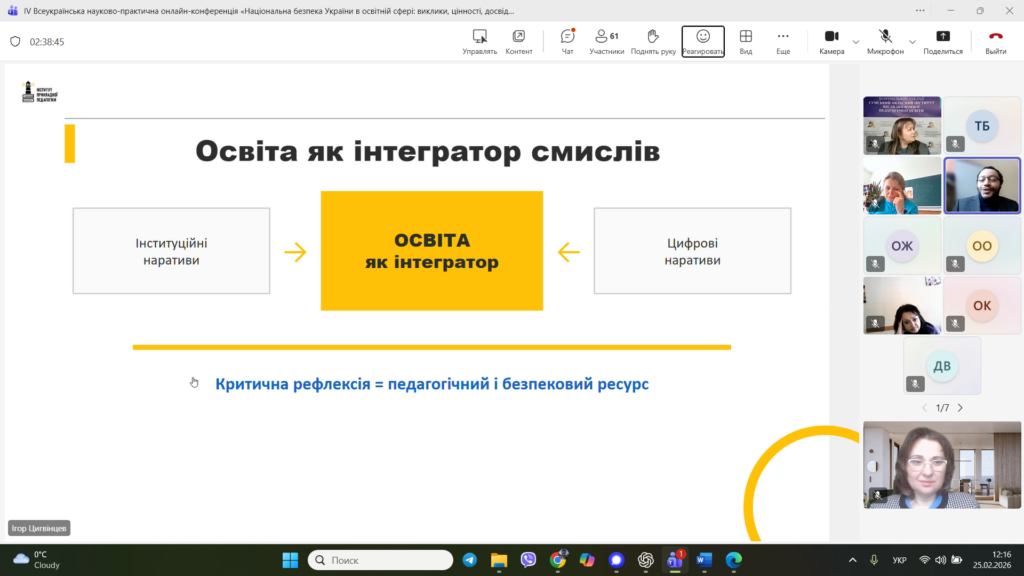Click the Управлять control icon
The height and width of the screenshot is (576, 1024).
480,37
